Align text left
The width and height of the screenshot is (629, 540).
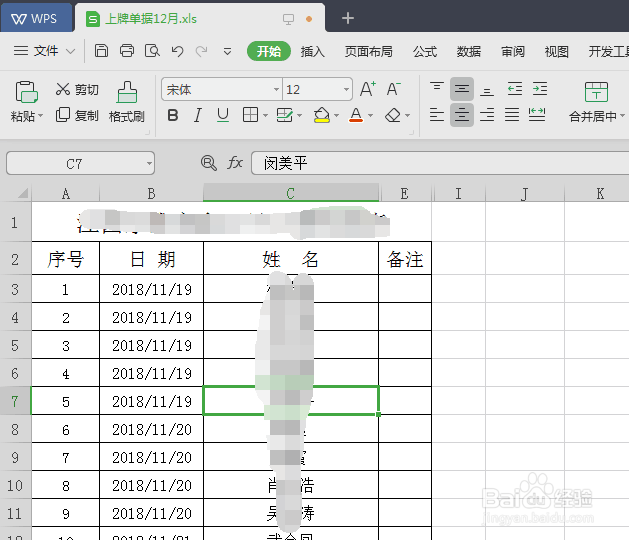pos(437,115)
